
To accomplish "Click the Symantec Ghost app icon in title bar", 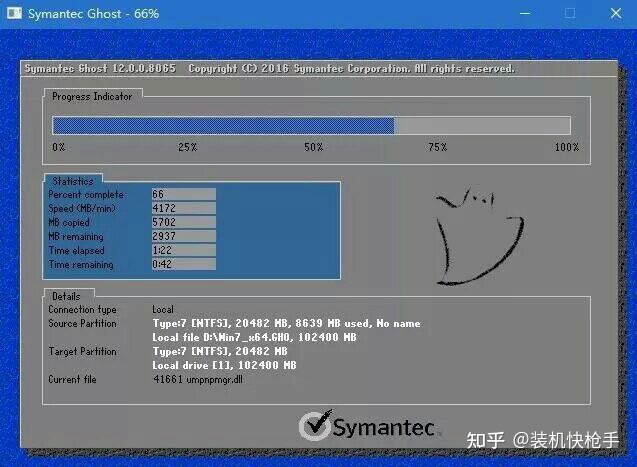I will (x=14, y=13).
